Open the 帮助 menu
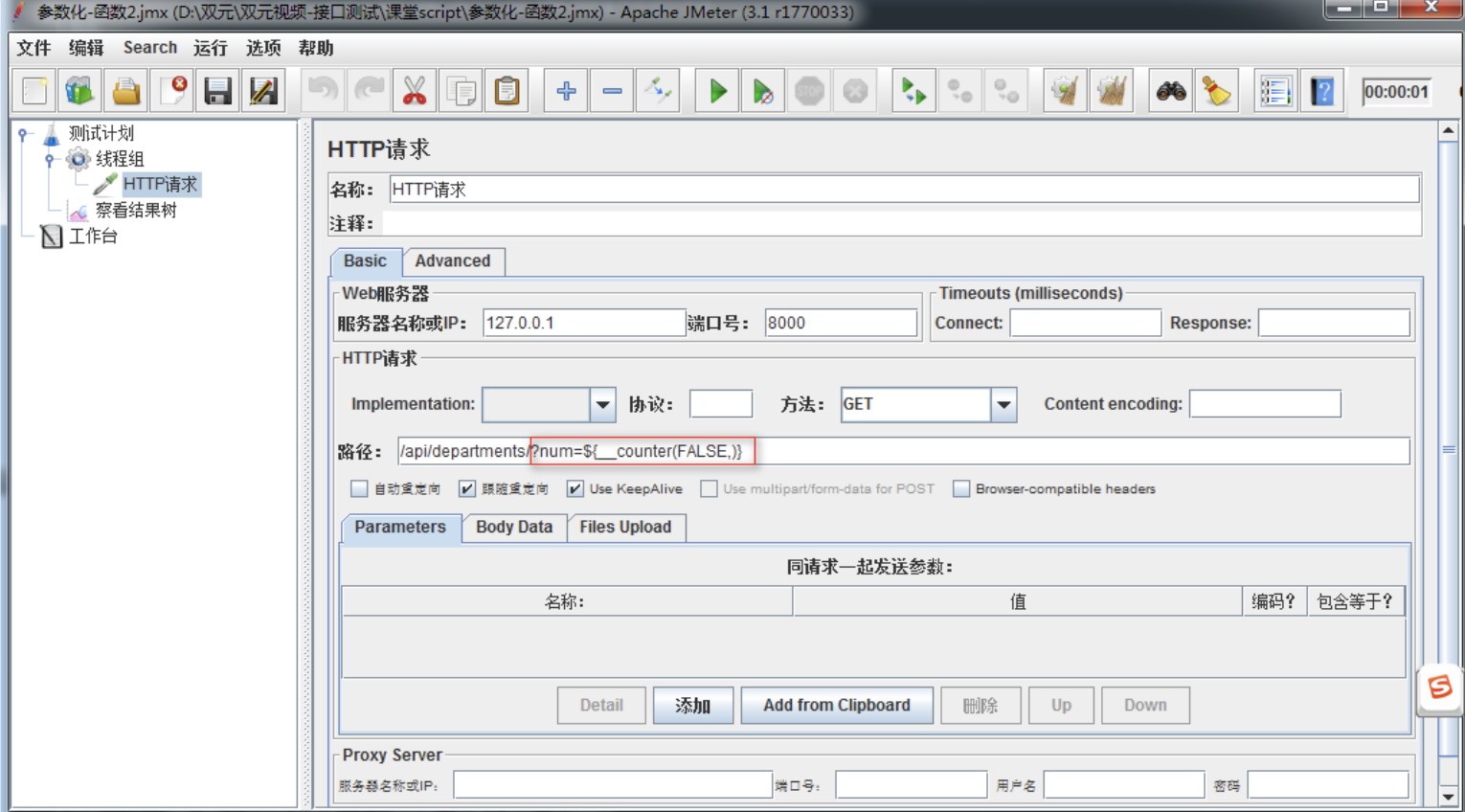Screen dimensions: 1465x812 click(316, 48)
